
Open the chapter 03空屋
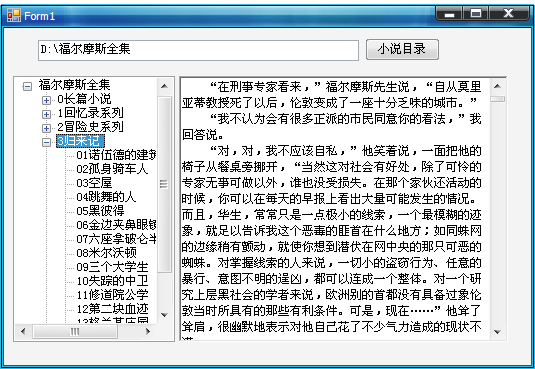[x=94, y=183]
